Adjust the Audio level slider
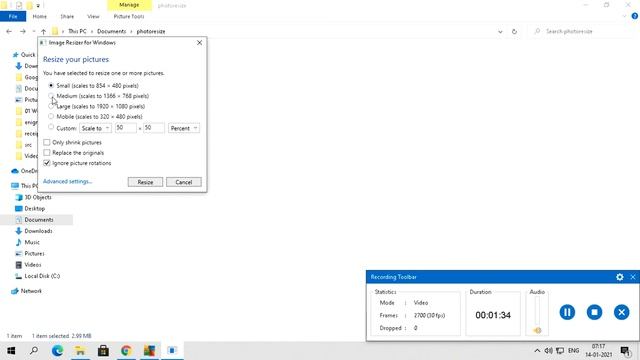The width and height of the screenshot is (640, 360). pos(537,330)
